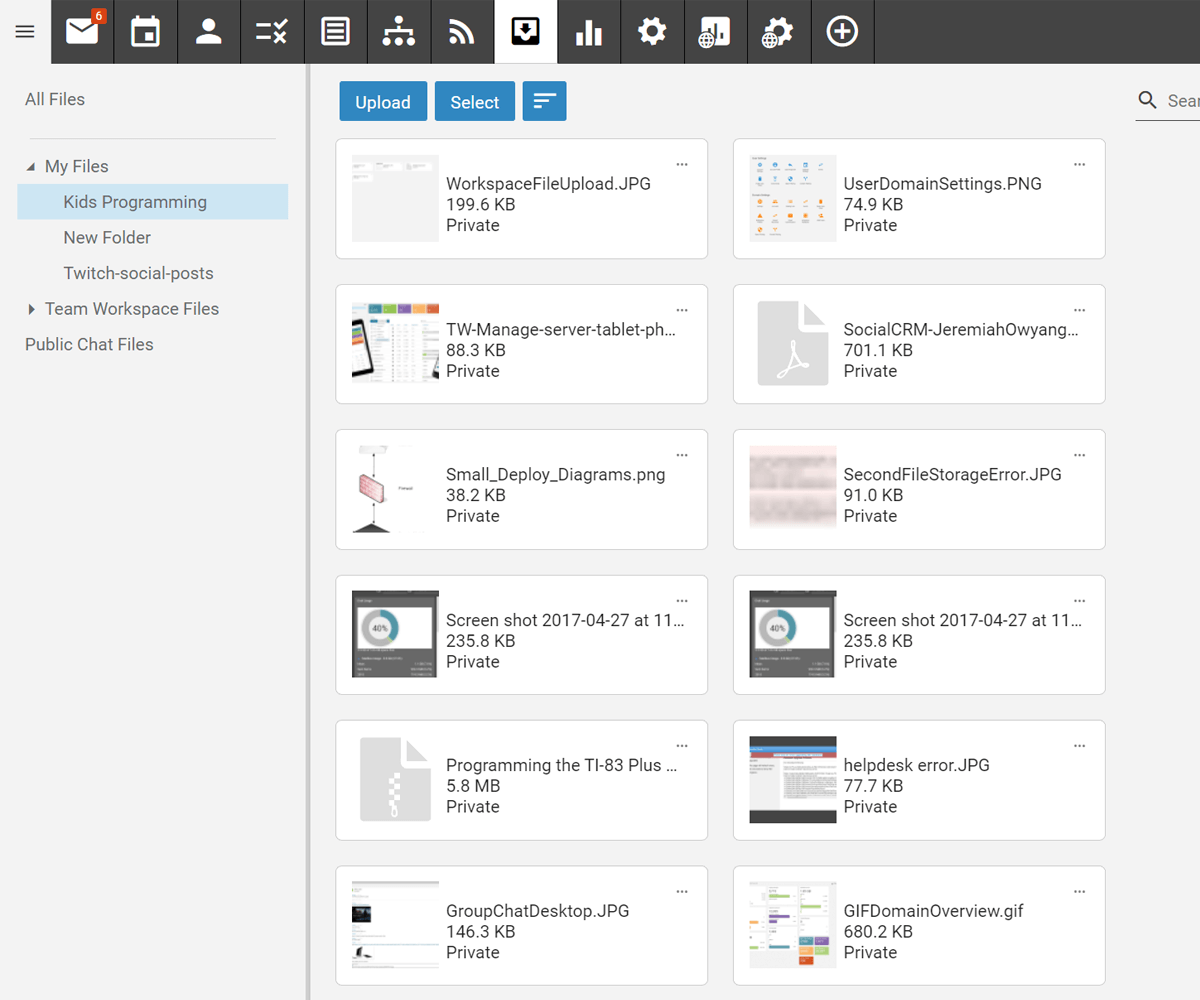
Task: Click the Small_Deploy_Diagrams.png thumbnail
Action: (395, 489)
